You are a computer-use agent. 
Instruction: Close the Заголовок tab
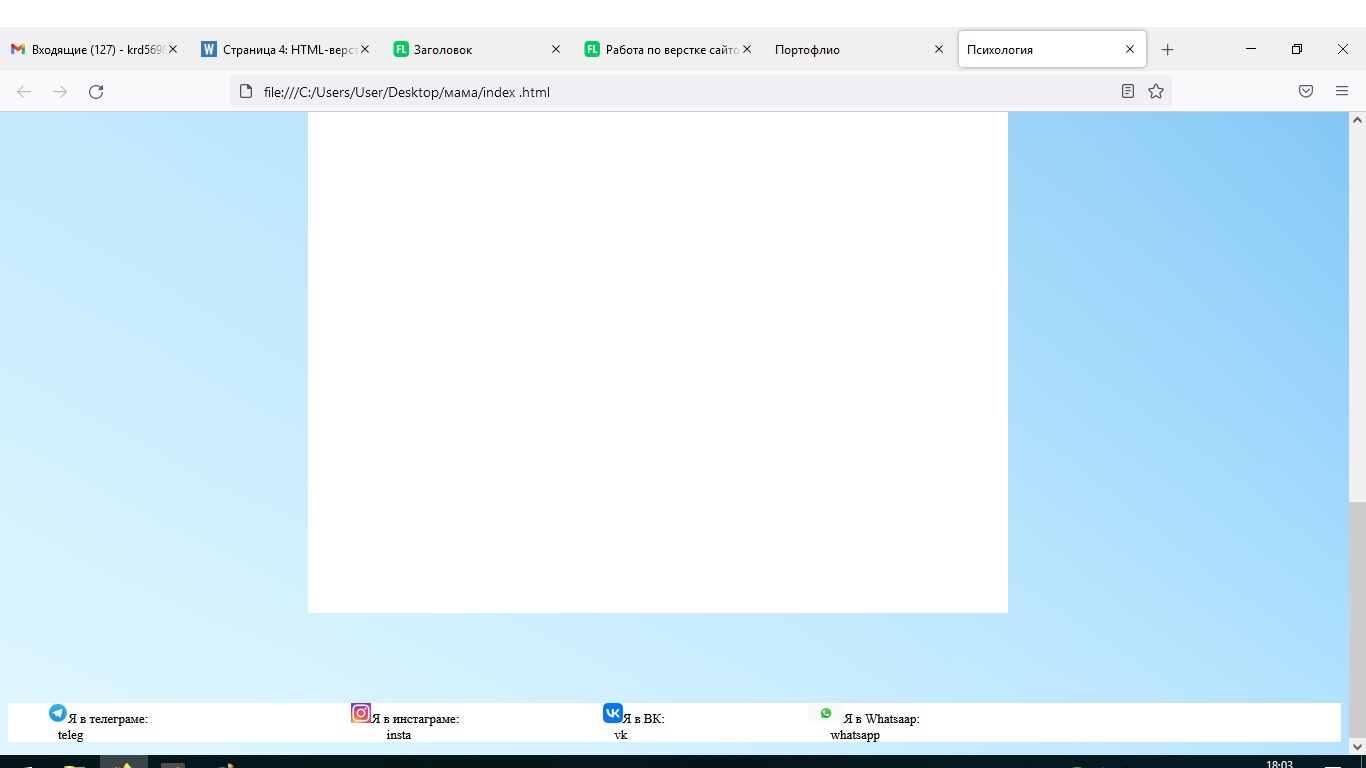(556, 49)
